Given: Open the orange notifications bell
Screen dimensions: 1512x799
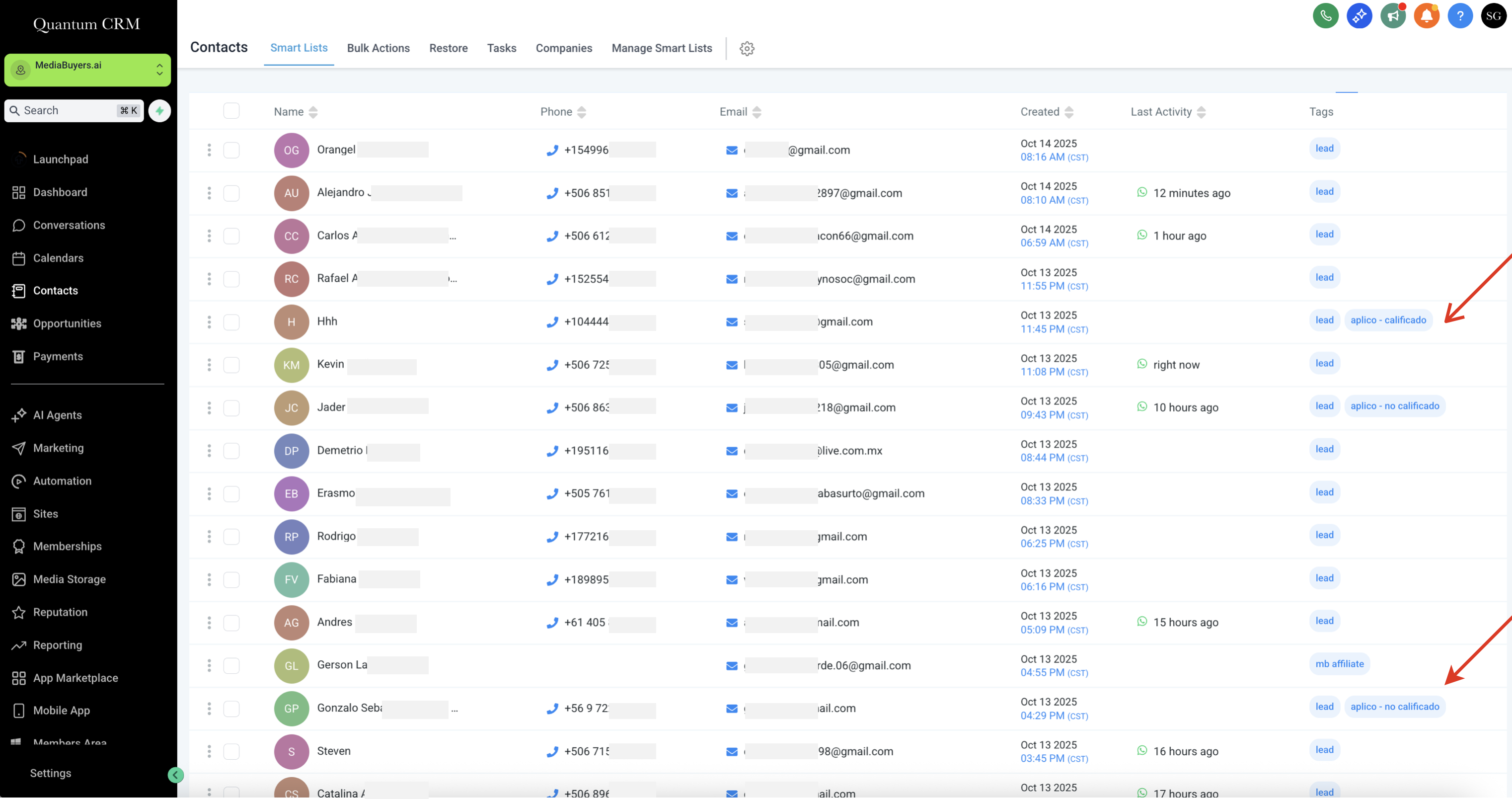Looking at the screenshot, I should (x=1426, y=16).
